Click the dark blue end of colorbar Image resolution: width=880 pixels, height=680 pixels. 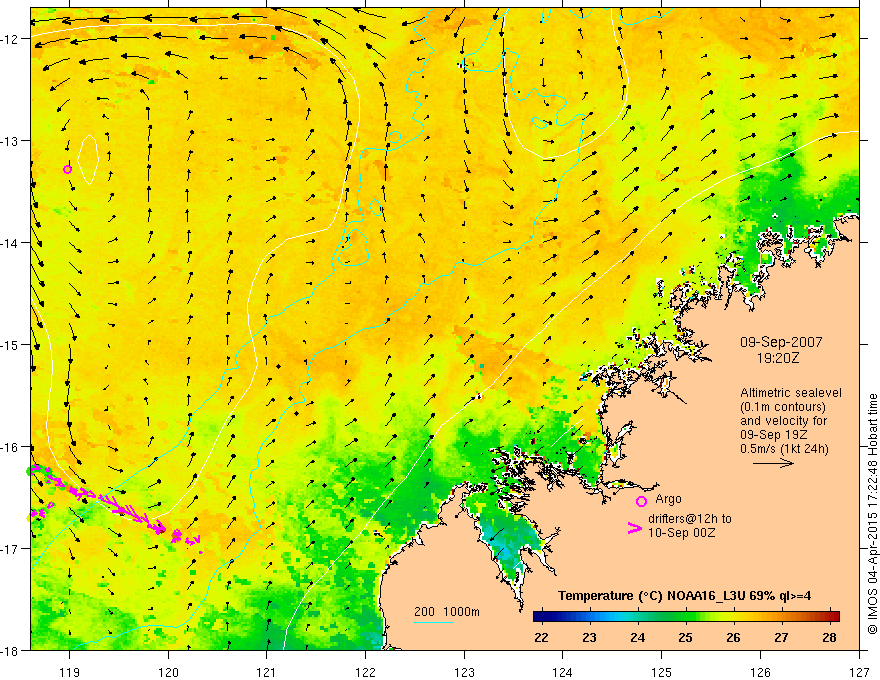[x=542, y=617]
